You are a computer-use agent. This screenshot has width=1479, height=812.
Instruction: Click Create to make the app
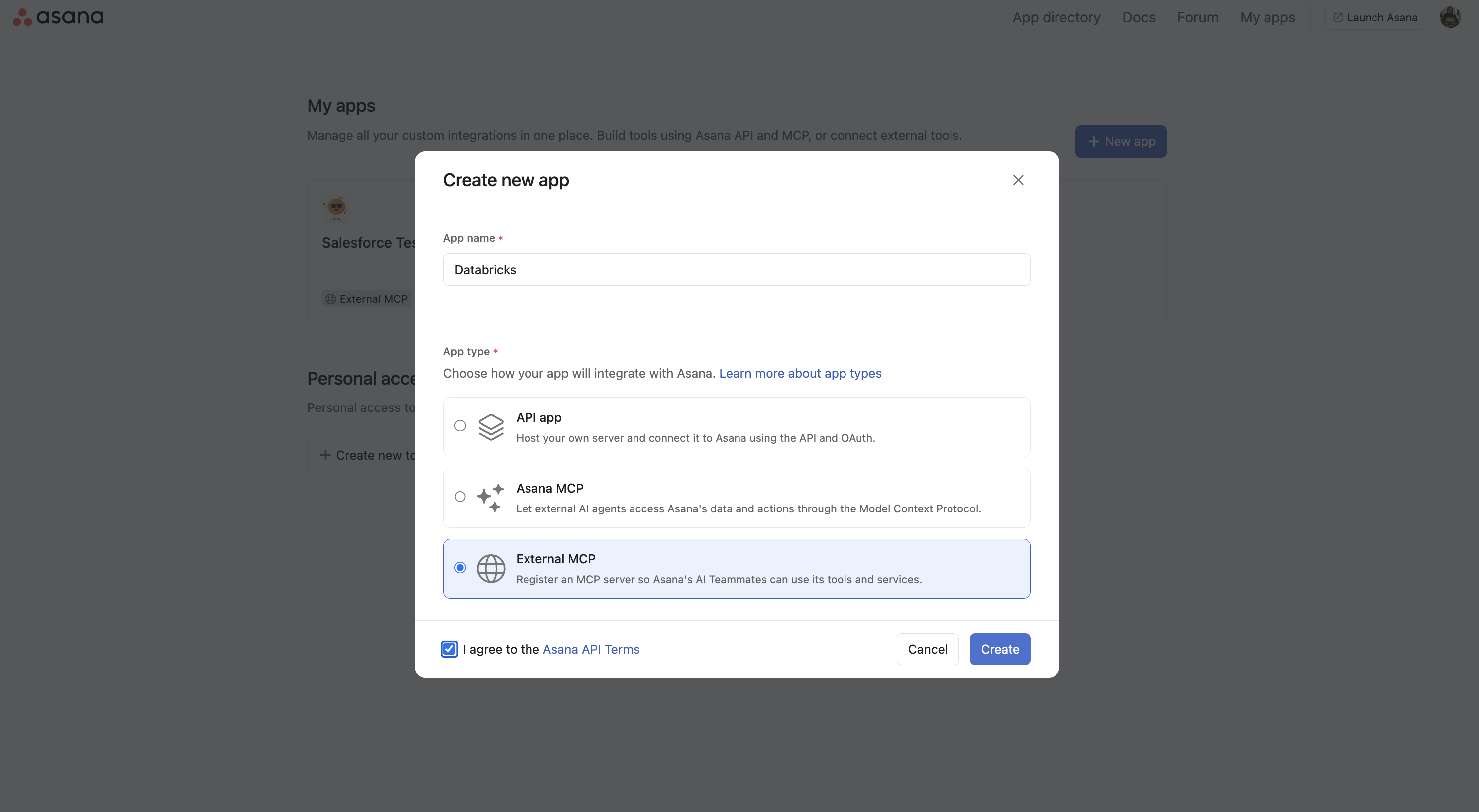click(1000, 649)
